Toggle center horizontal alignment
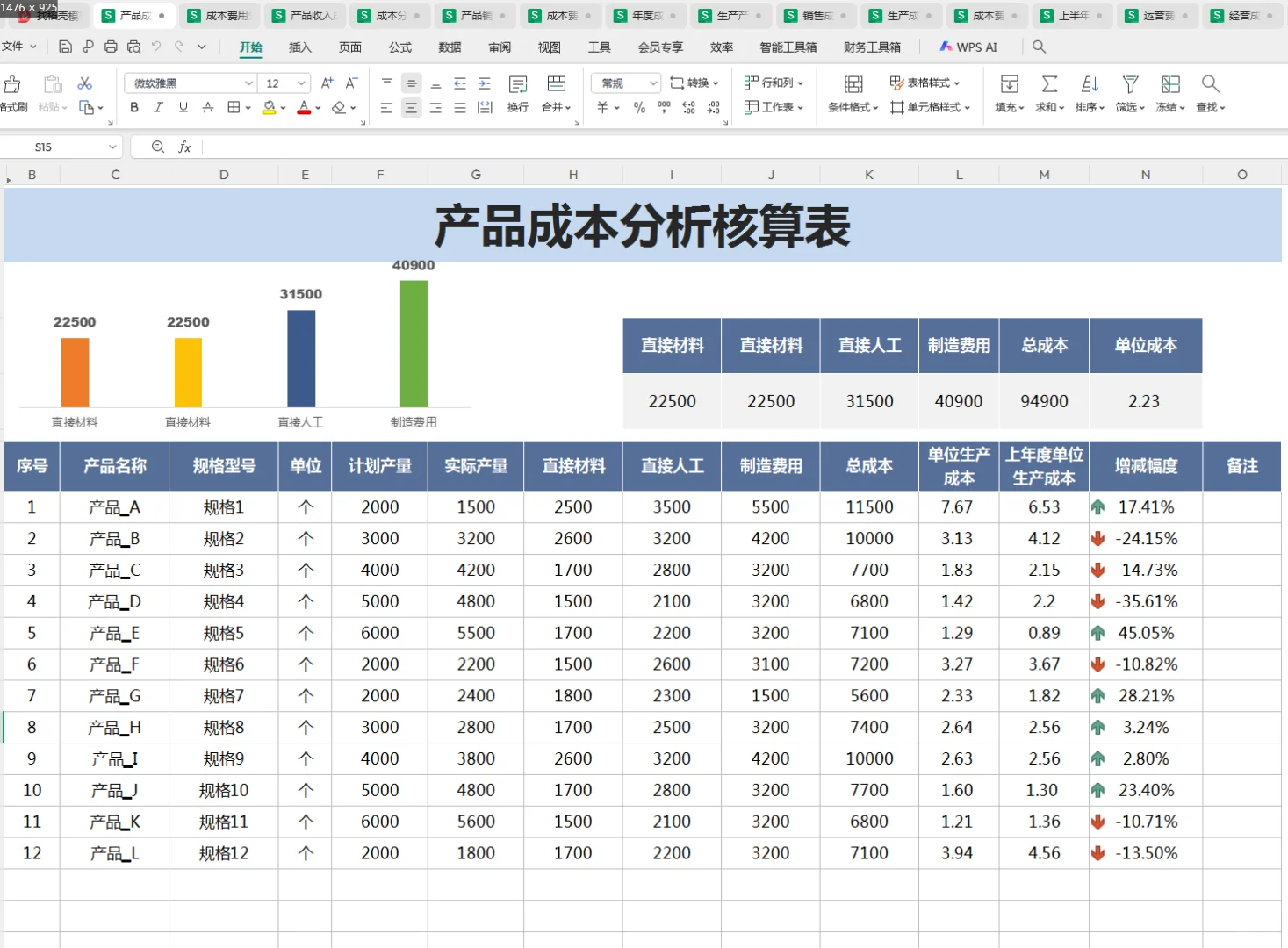 tap(411, 107)
